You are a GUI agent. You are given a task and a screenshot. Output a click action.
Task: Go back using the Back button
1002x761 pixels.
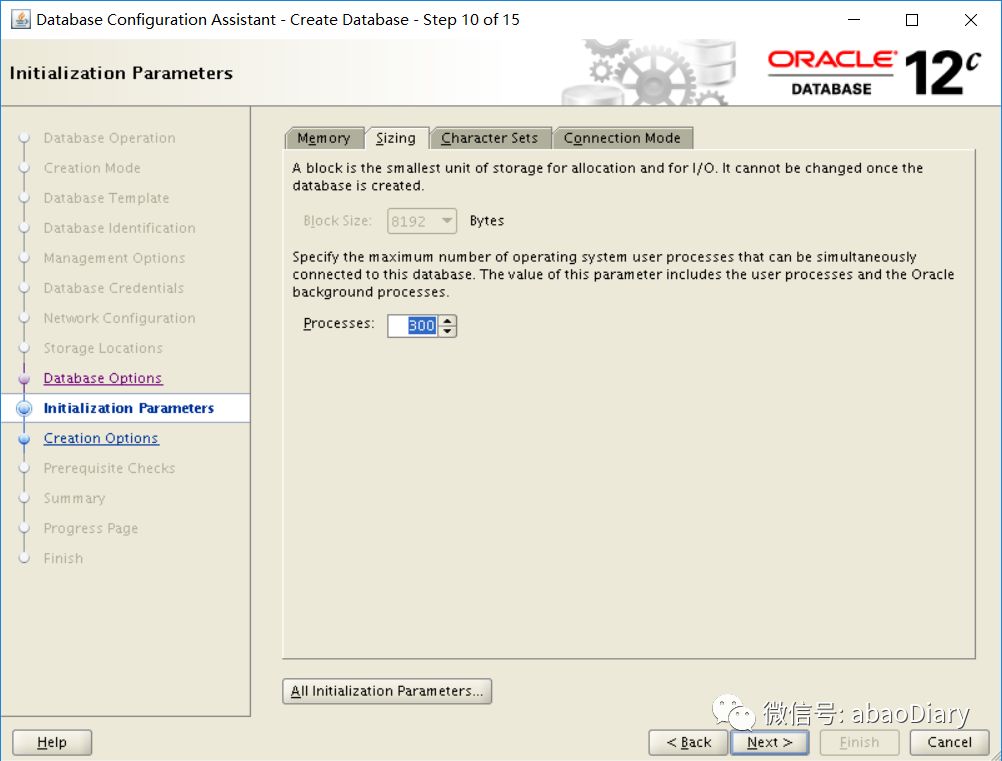click(688, 742)
